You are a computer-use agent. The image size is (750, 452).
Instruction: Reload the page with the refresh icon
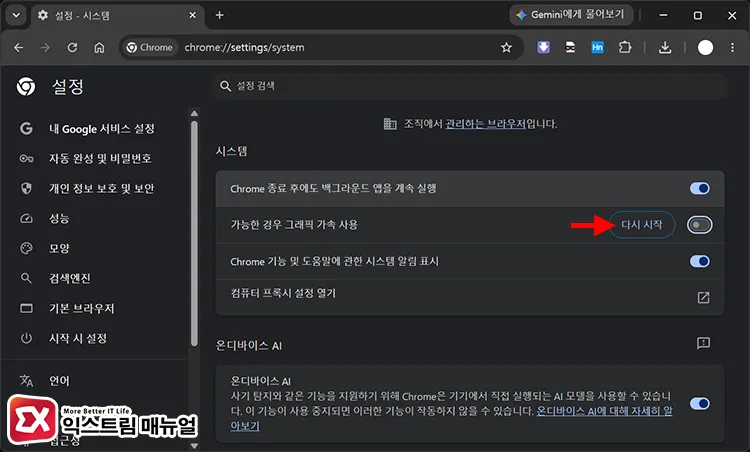pyautogui.click(x=72, y=47)
